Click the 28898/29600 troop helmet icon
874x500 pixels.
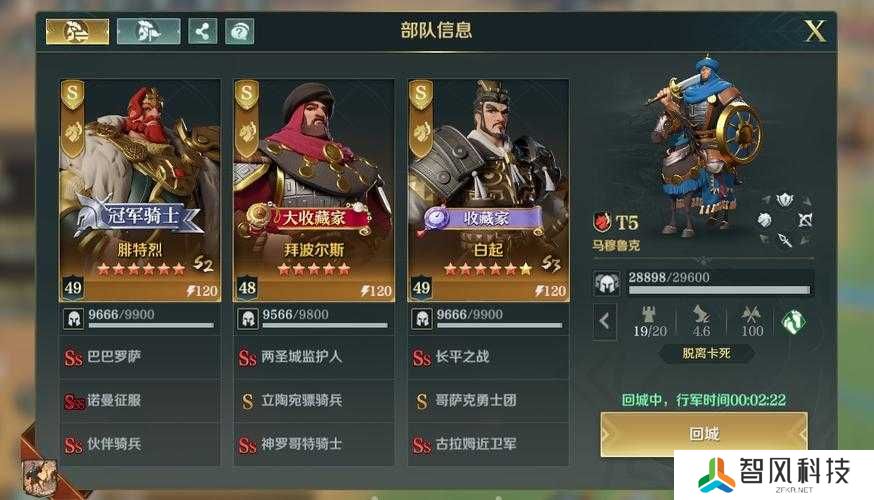[606, 283]
